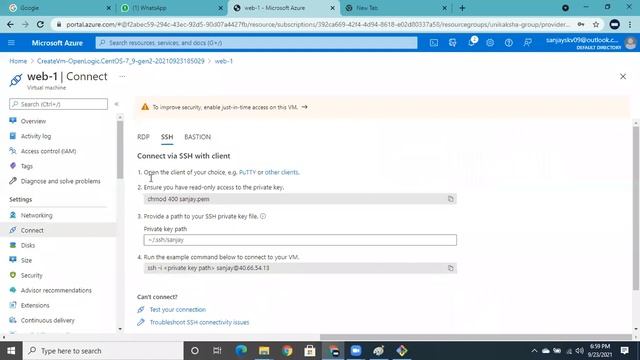The width and height of the screenshot is (640, 360).
Task: Open Zoom from the taskbar
Action: point(356,351)
